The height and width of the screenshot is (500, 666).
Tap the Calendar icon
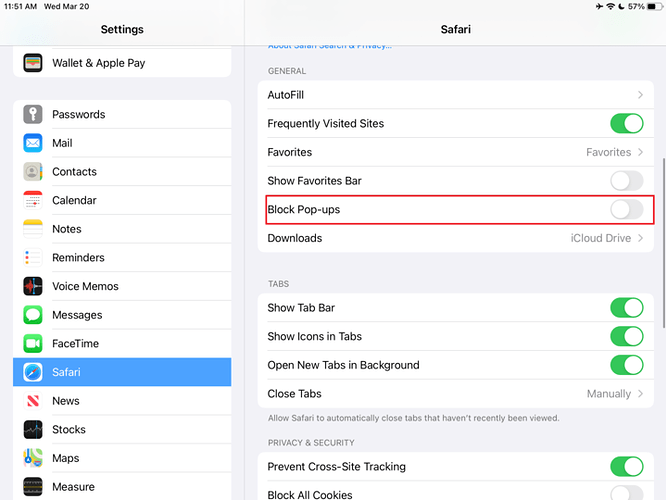(x=33, y=201)
